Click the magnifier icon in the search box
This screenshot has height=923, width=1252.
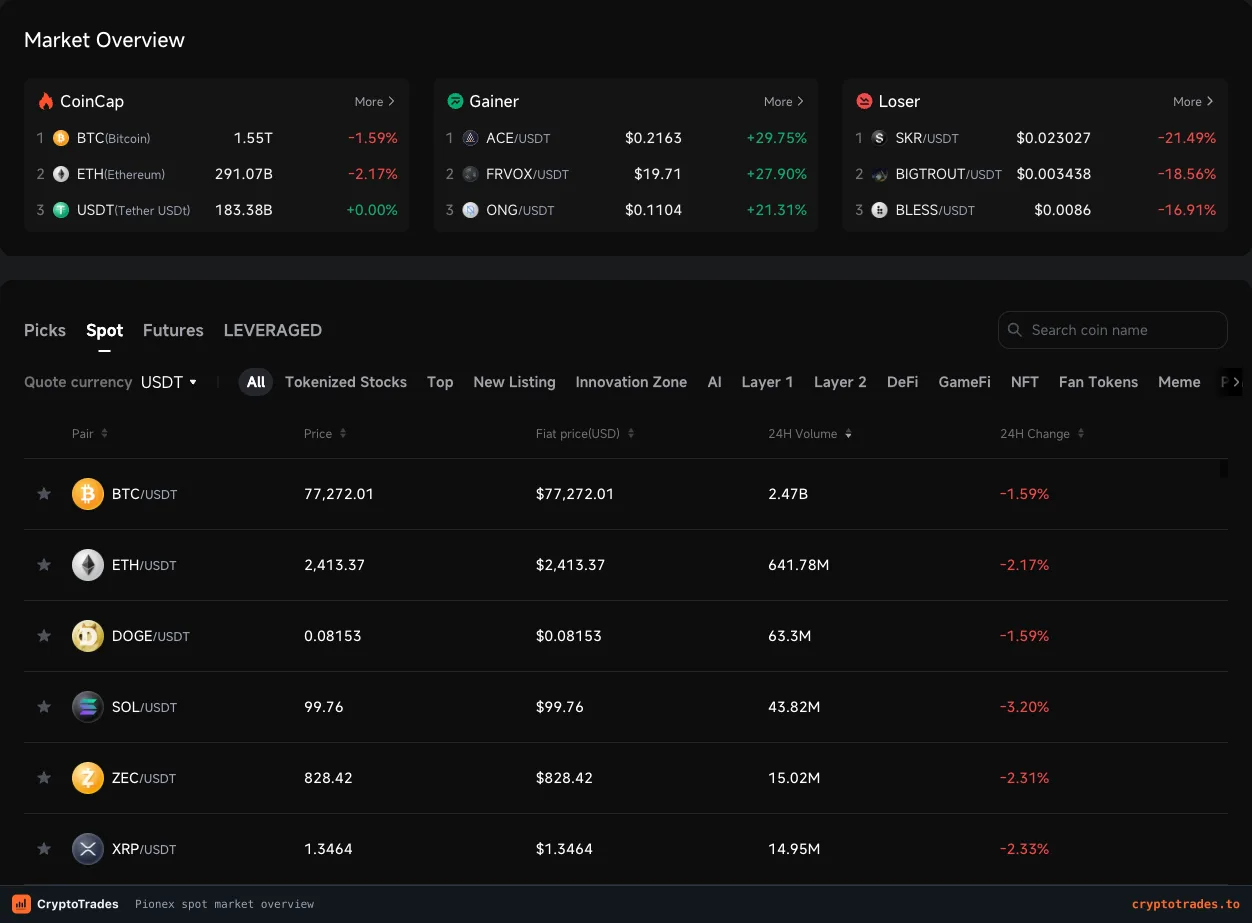(x=1015, y=330)
